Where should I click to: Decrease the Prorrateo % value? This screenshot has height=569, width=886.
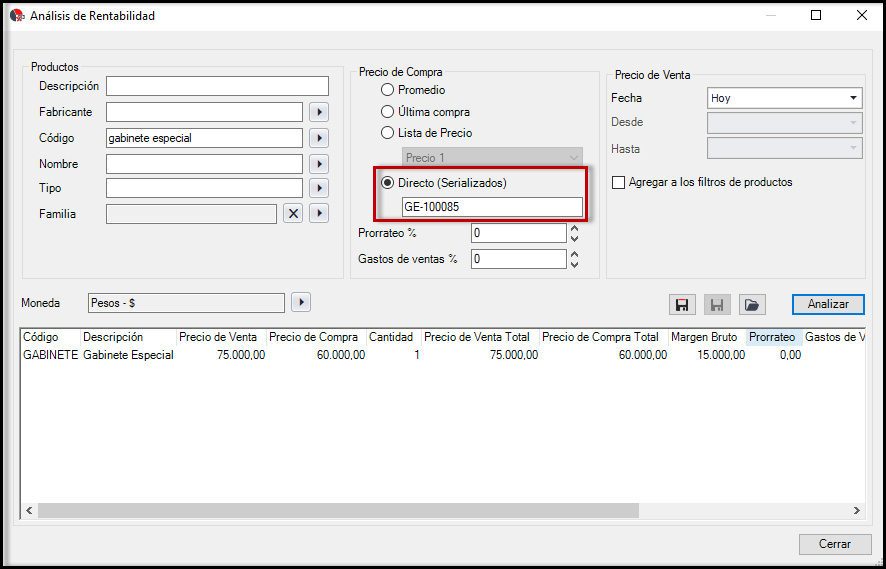(x=575, y=238)
